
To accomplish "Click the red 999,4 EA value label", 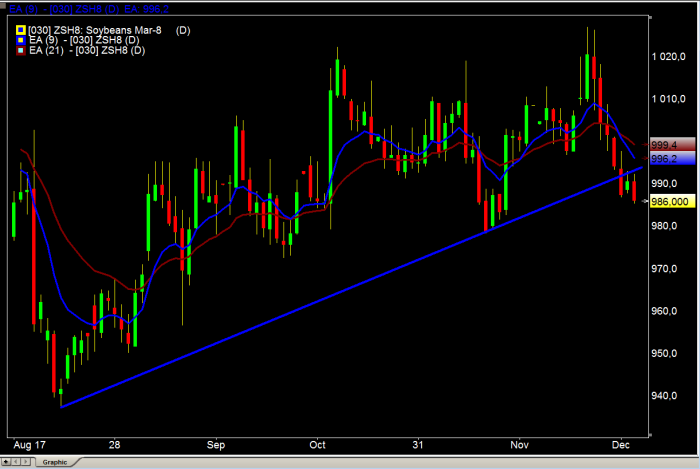I will click(665, 144).
